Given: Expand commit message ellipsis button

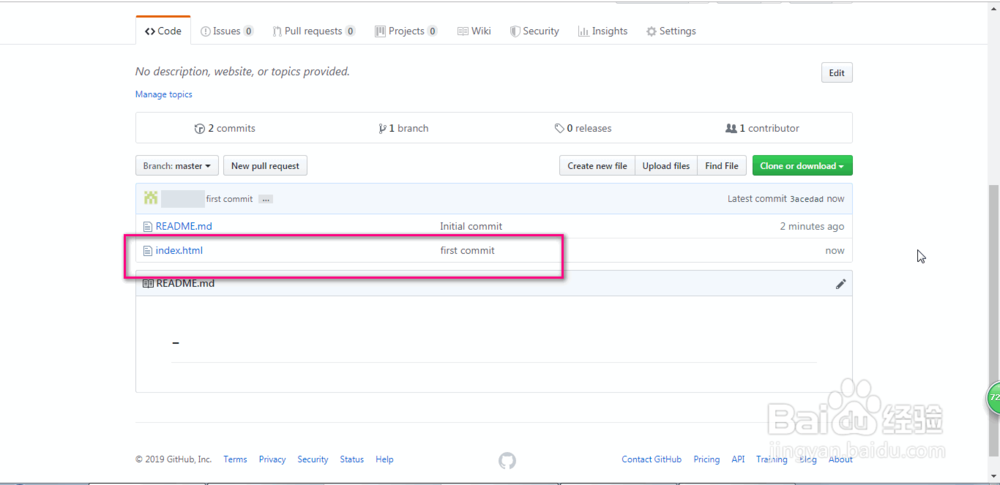Looking at the screenshot, I should [x=266, y=200].
